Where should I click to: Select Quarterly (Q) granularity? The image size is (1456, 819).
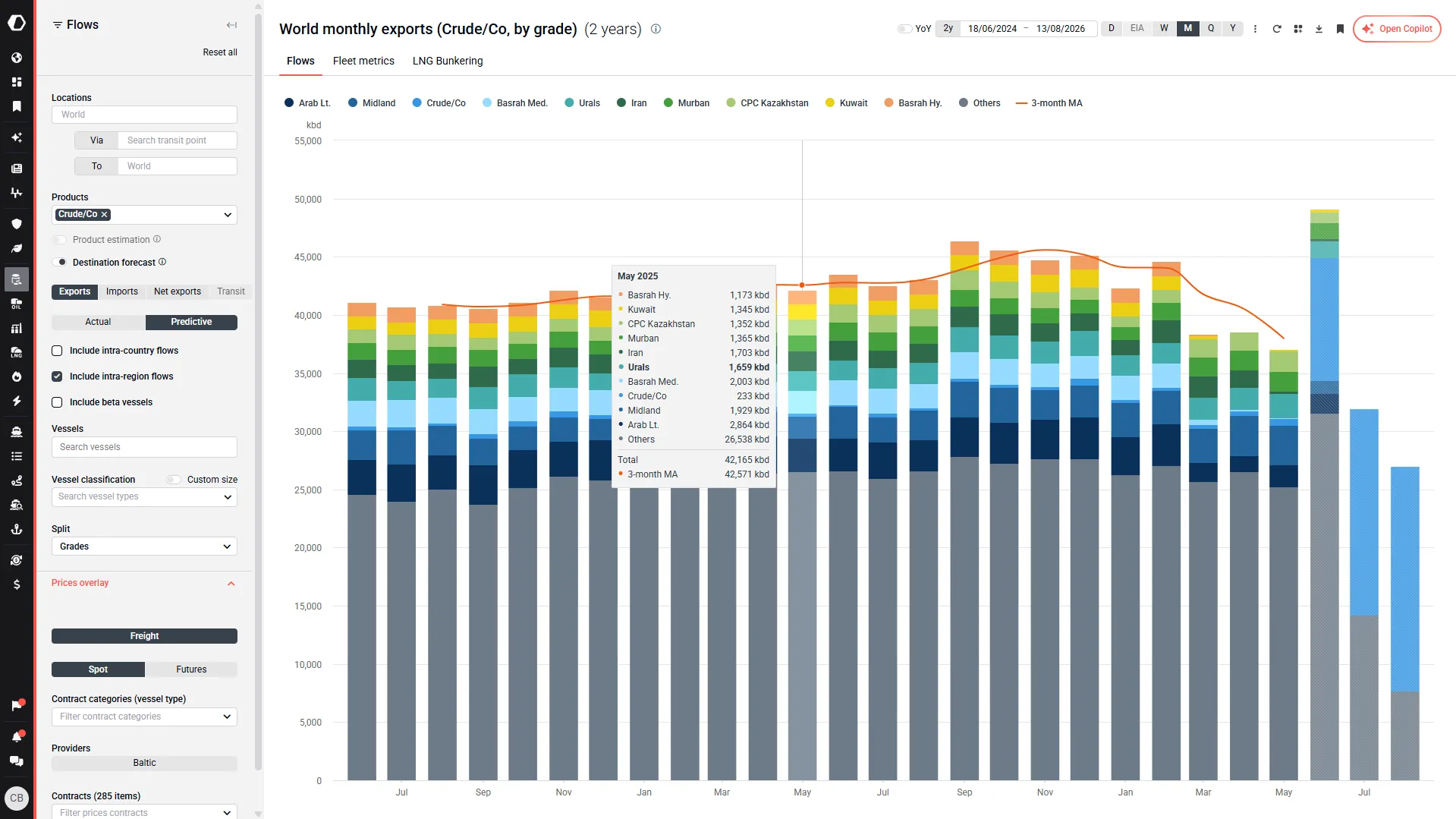click(1211, 29)
